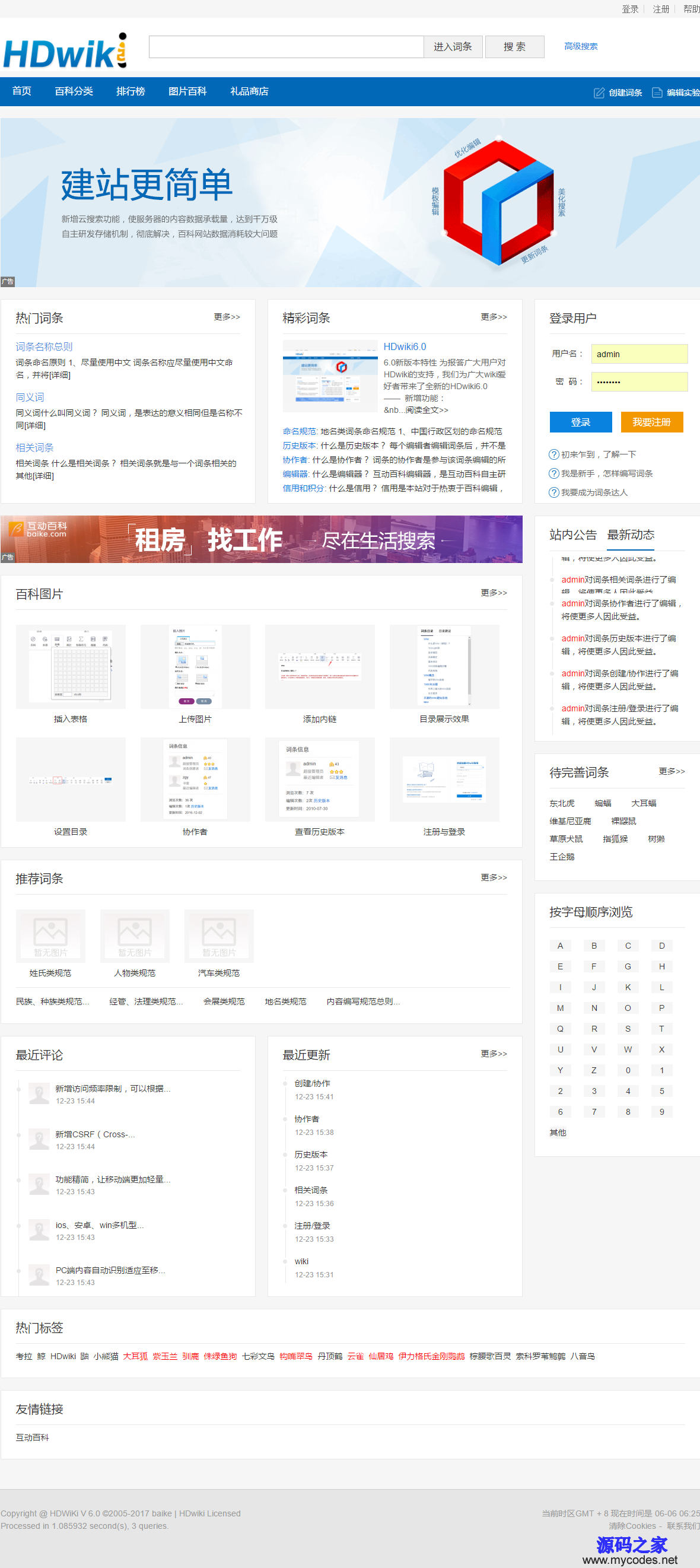Open 互动百科 friendly link

coord(32,1437)
